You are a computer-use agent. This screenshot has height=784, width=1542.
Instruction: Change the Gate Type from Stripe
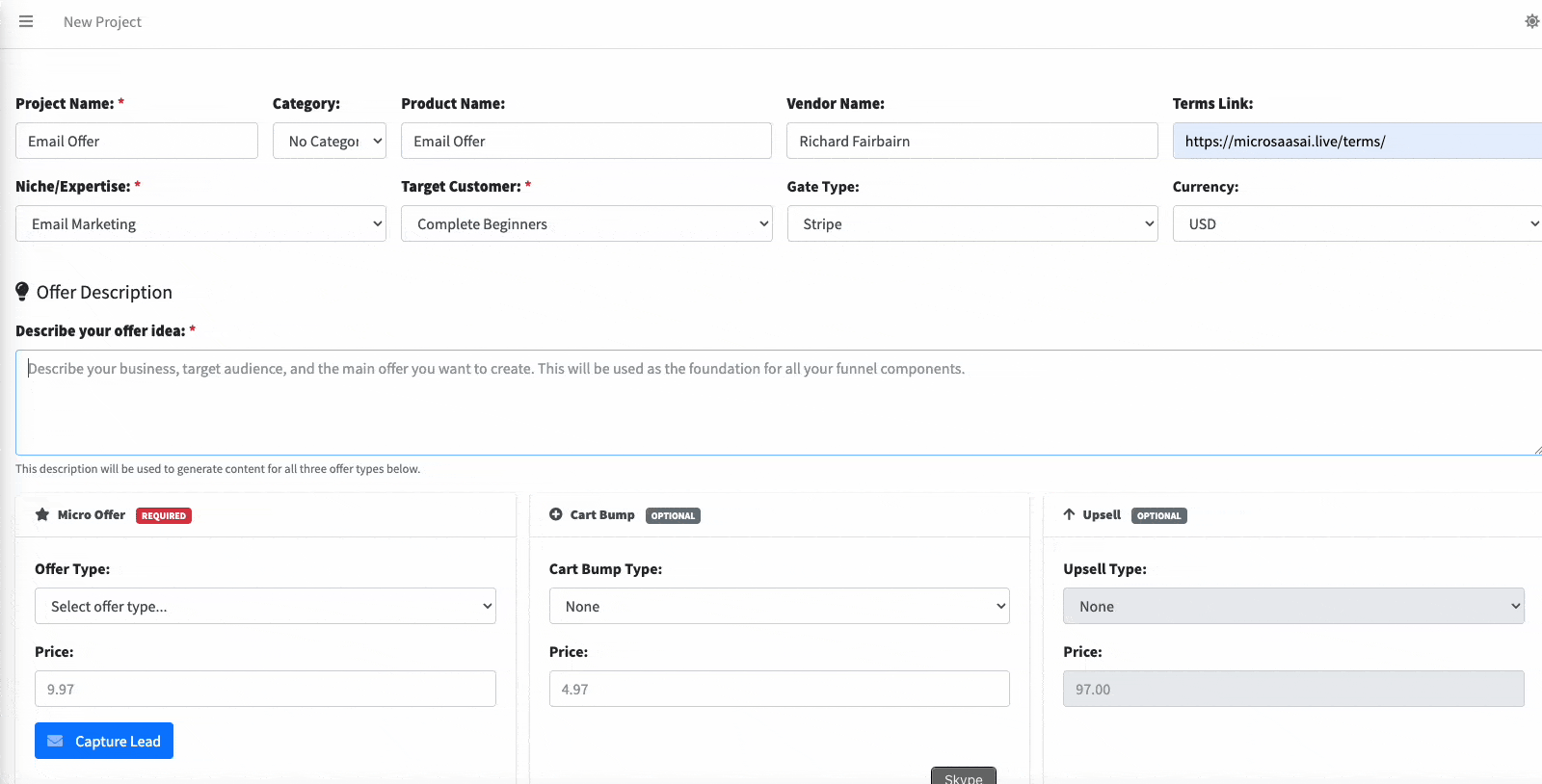tap(971, 223)
